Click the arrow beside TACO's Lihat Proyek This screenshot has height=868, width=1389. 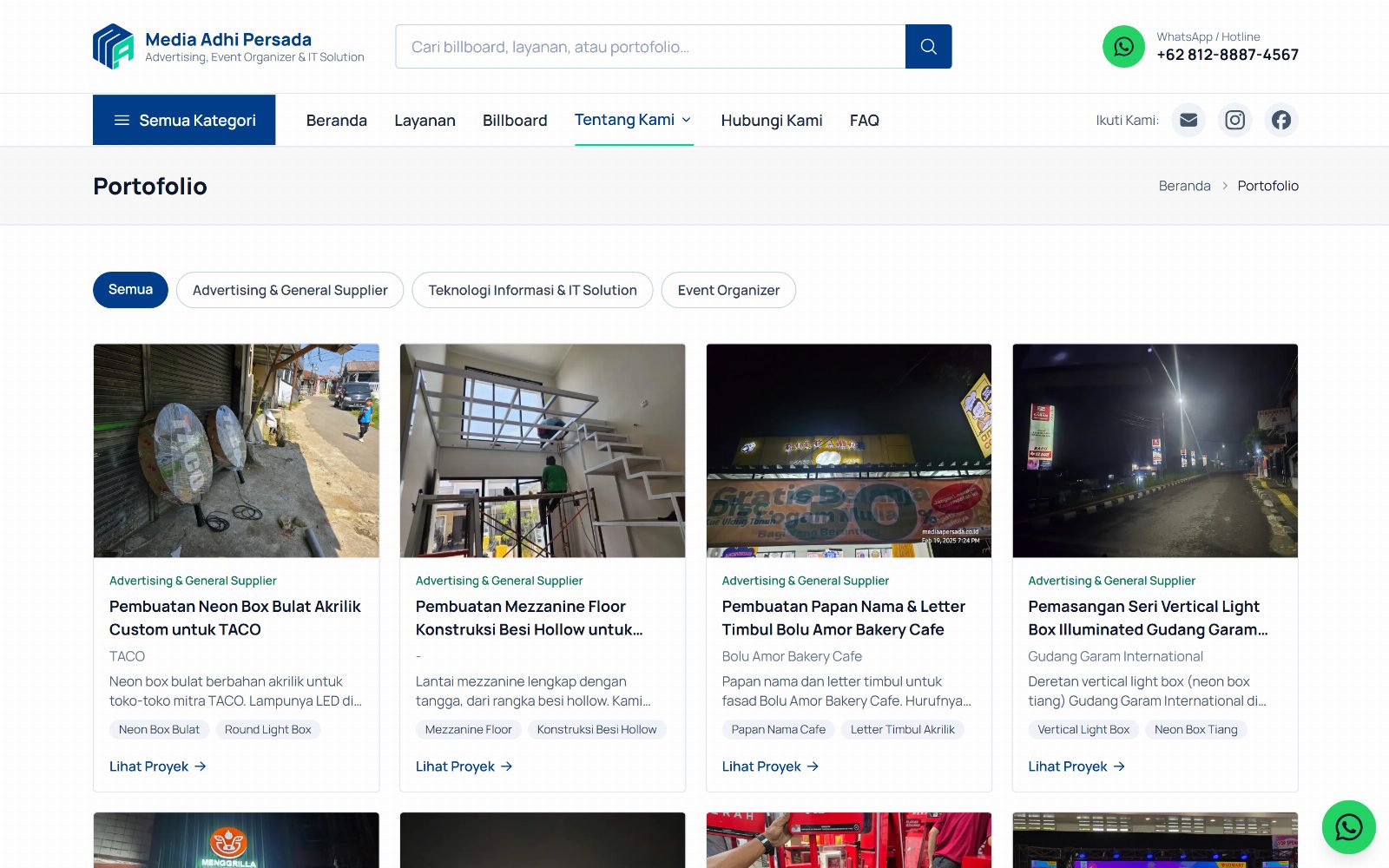[201, 766]
